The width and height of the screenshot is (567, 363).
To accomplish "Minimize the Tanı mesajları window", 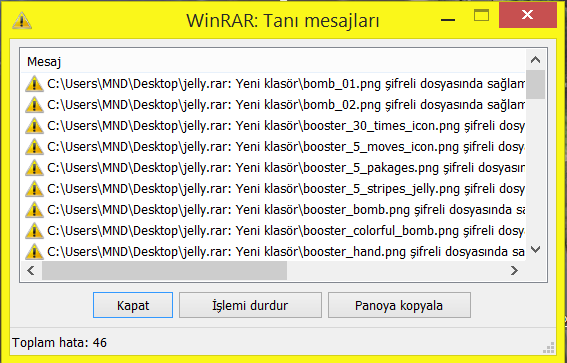I will 448,19.
